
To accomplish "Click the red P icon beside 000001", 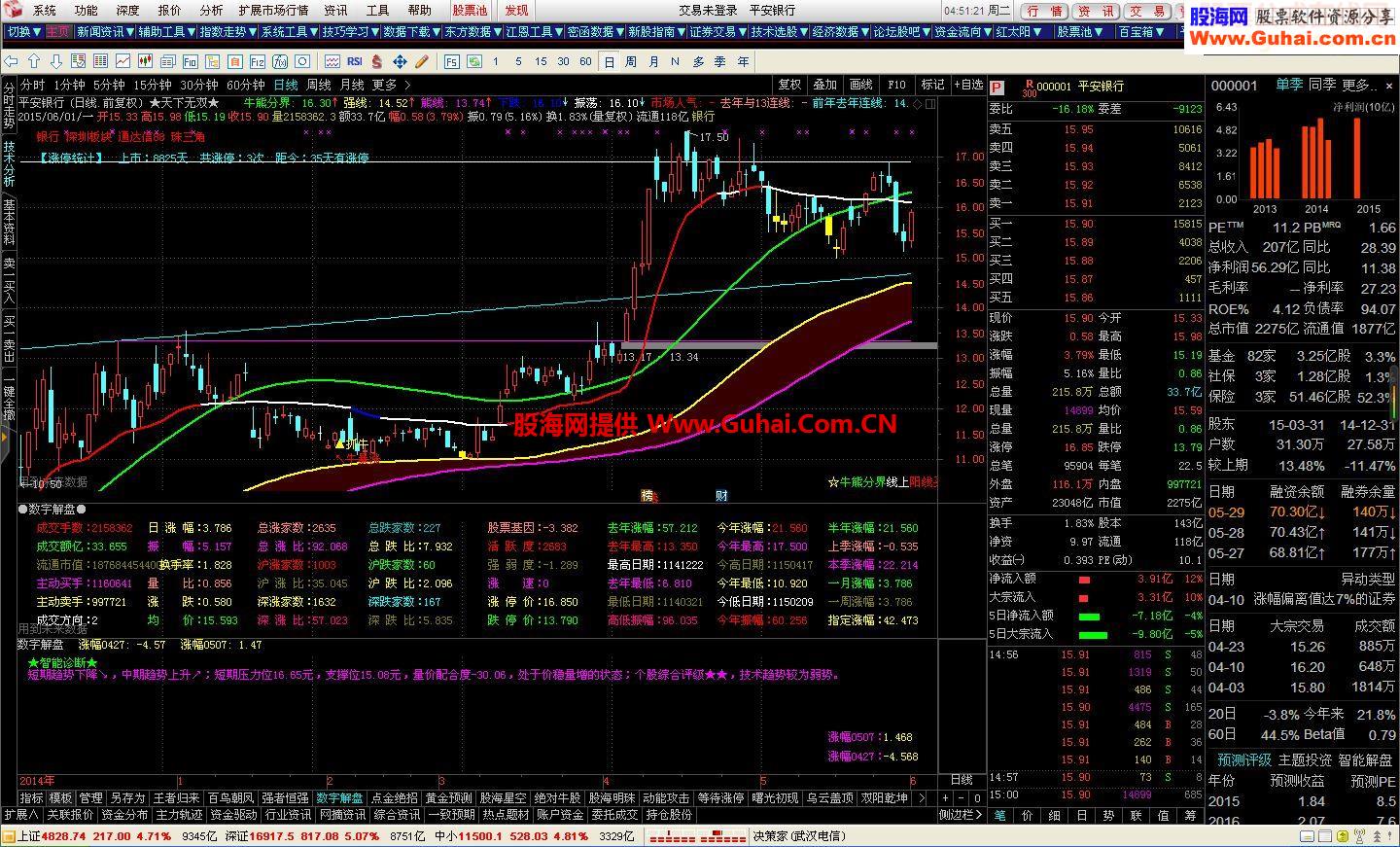I will (x=997, y=86).
